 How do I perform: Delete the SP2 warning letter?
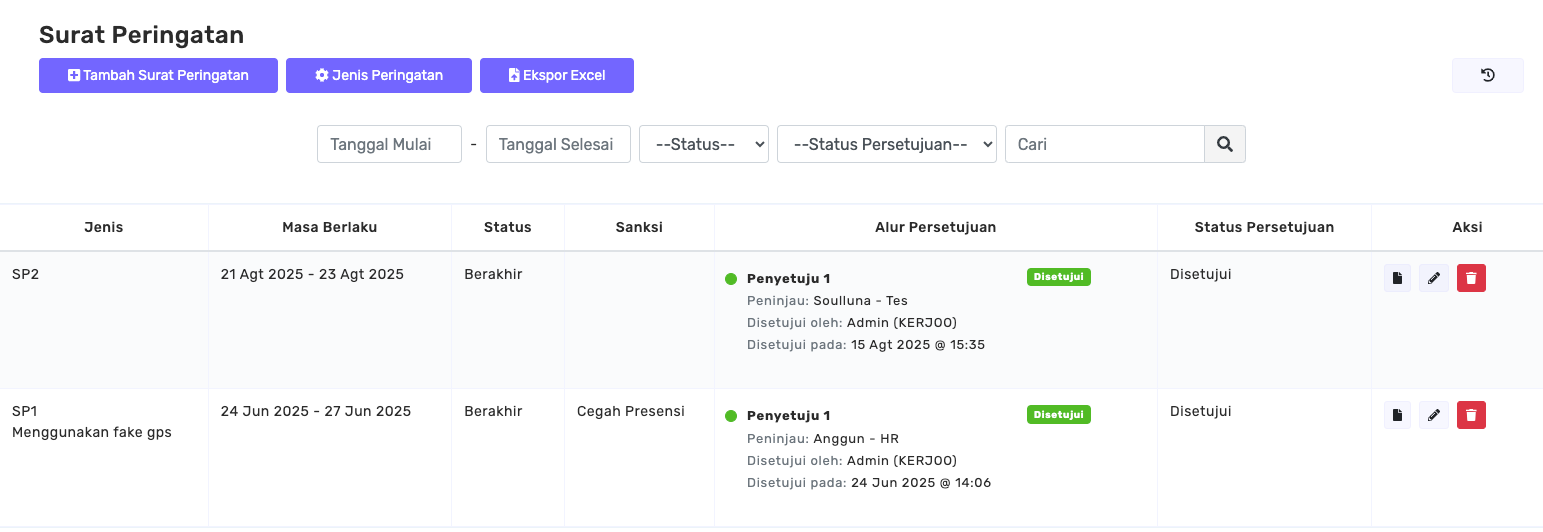click(x=1471, y=278)
